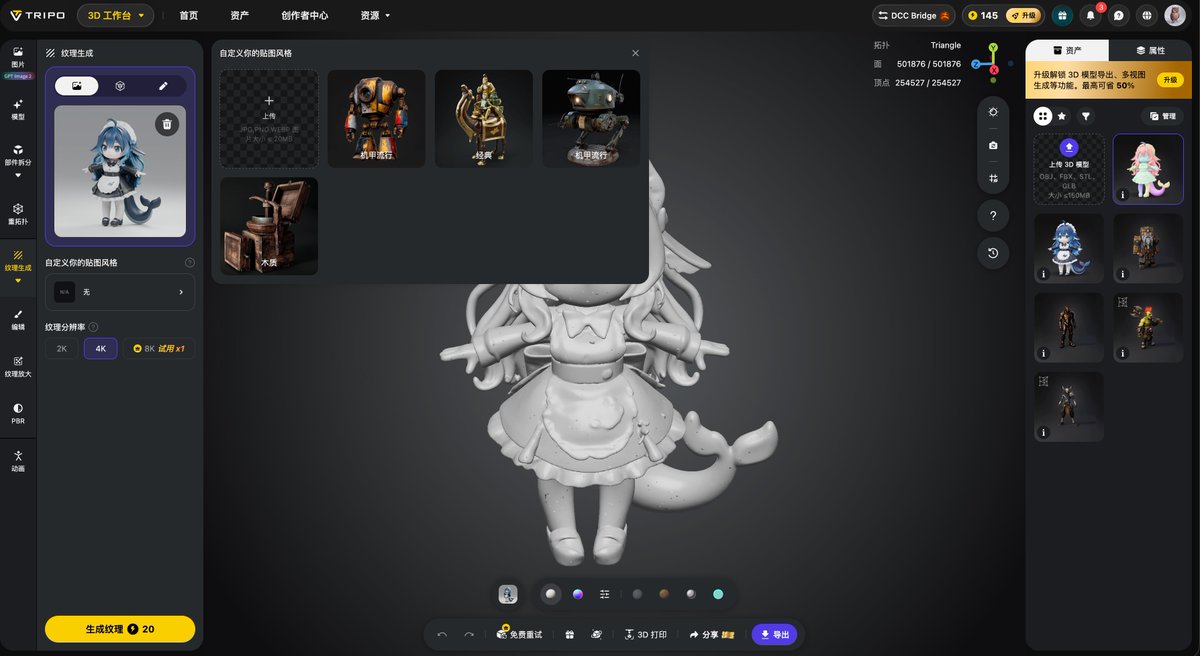Delete the reference image with trash icon
Screen dimensions: 1200x656
coord(167,124)
